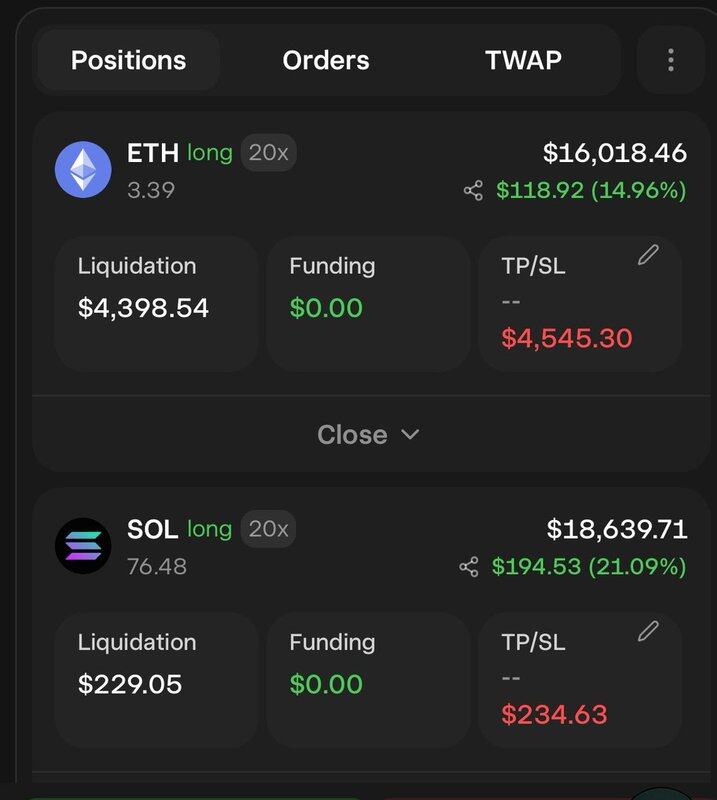Image resolution: width=717 pixels, height=800 pixels.
Task: Expand the Close dropdown for ETH
Action: pyautogui.click(x=368, y=435)
